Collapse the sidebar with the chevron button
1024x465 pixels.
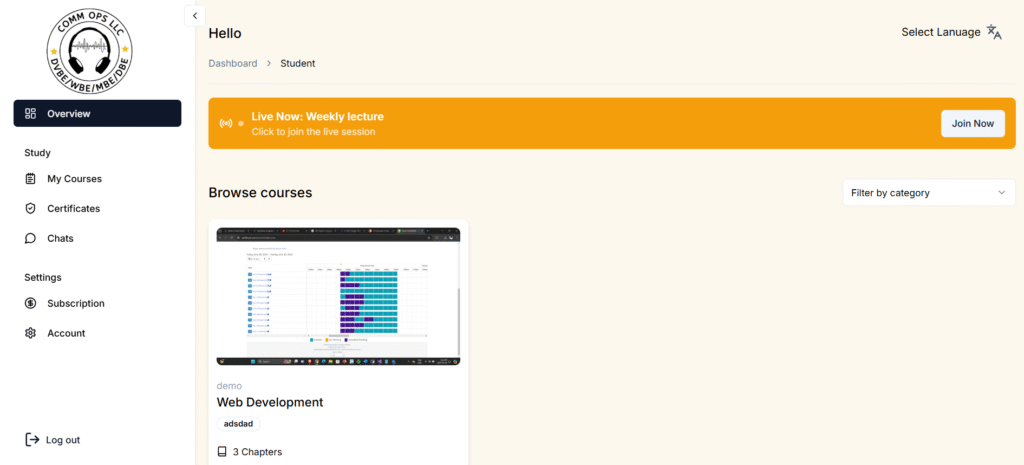click(195, 15)
